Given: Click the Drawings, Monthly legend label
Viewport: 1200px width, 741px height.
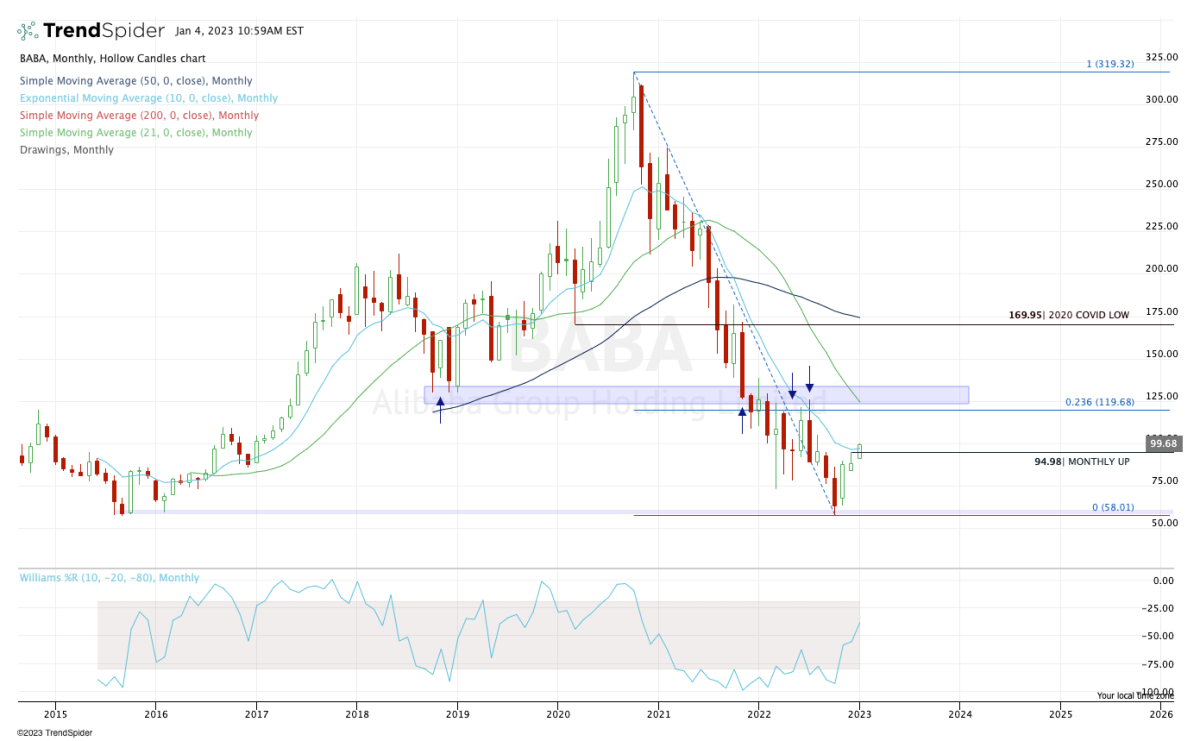Looking at the screenshot, I should [x=66, y=150].
